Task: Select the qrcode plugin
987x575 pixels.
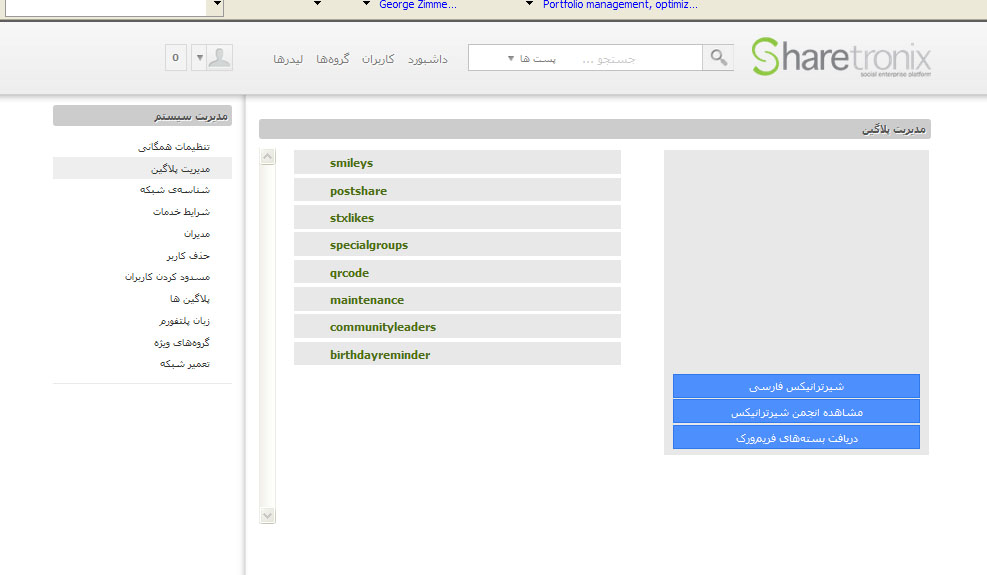Action: 457,272
